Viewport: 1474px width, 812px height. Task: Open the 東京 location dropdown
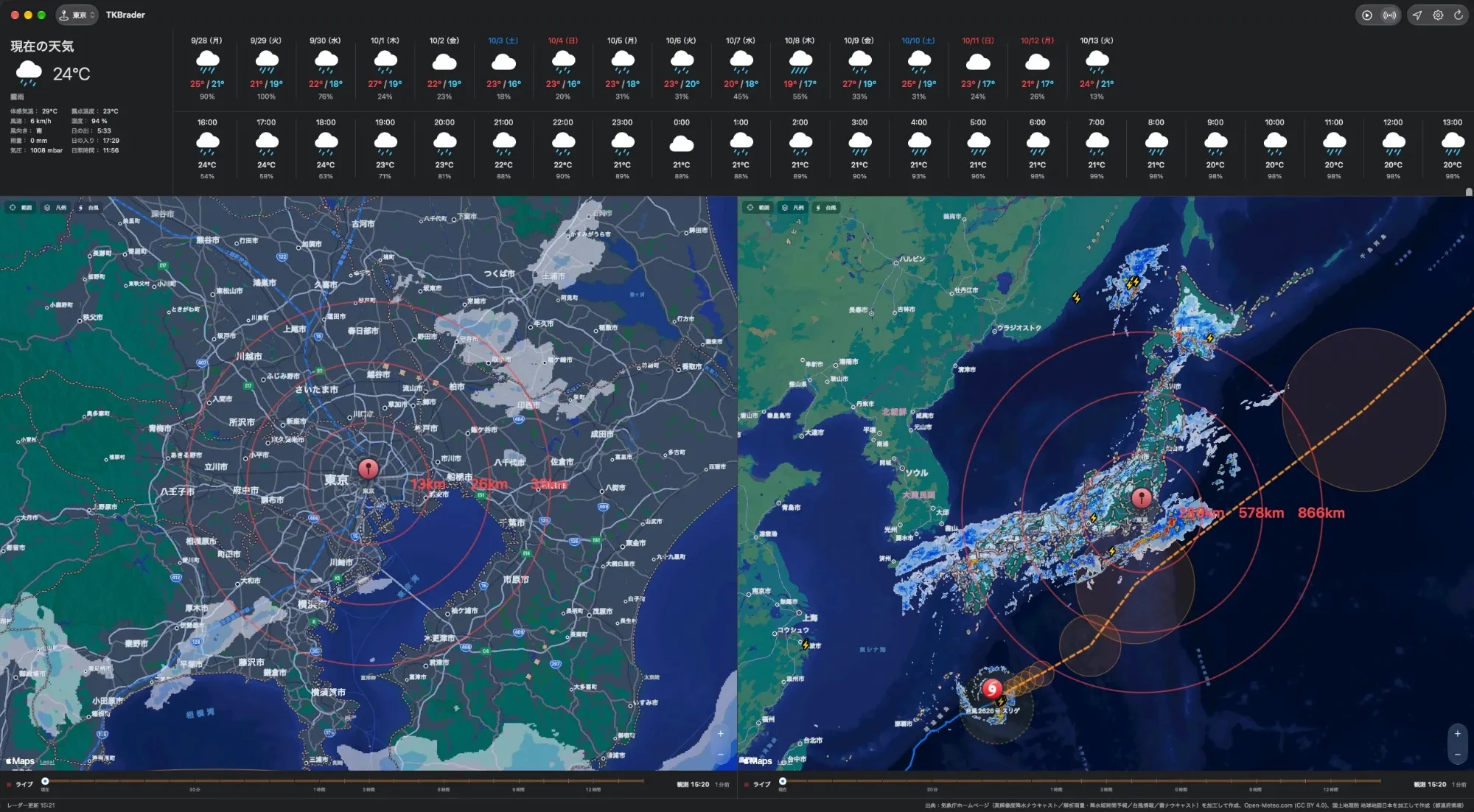(77, 15)
